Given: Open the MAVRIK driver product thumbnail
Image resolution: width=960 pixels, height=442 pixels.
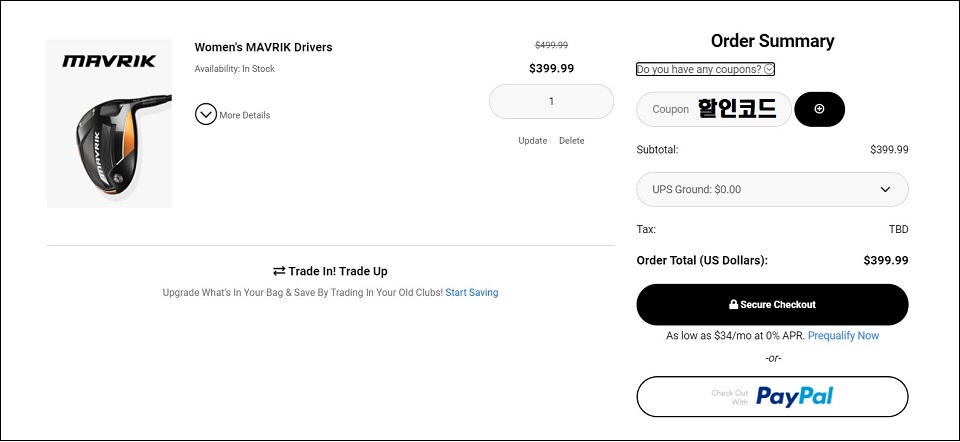Looking at the screenshot, I should click(110, 124).
